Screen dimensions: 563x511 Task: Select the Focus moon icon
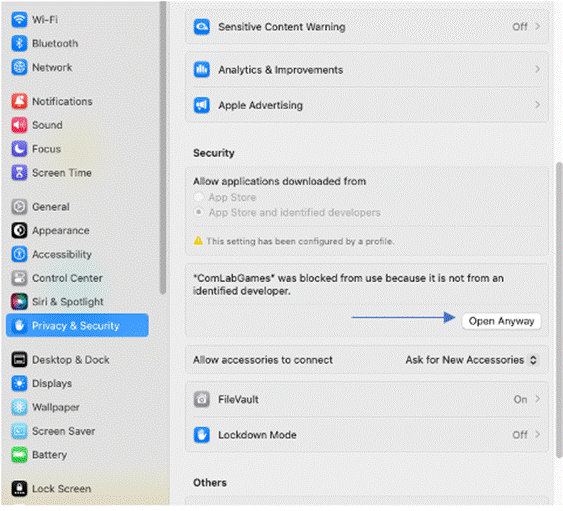coord(19,149)
